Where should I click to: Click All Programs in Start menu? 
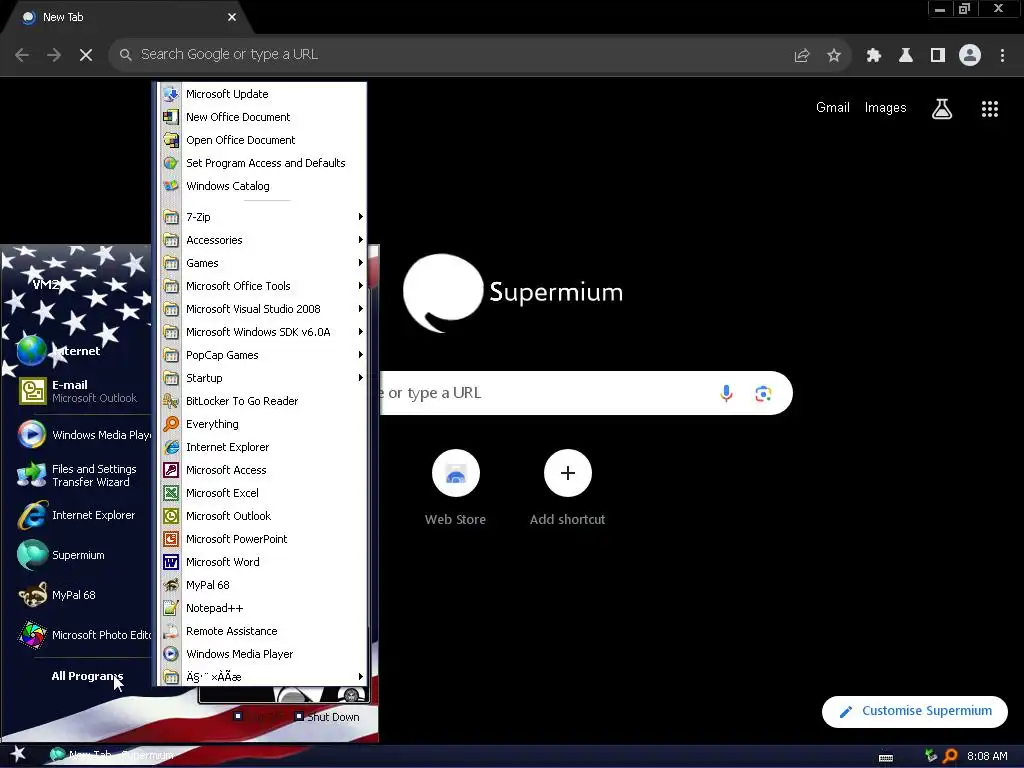point(87,676)
